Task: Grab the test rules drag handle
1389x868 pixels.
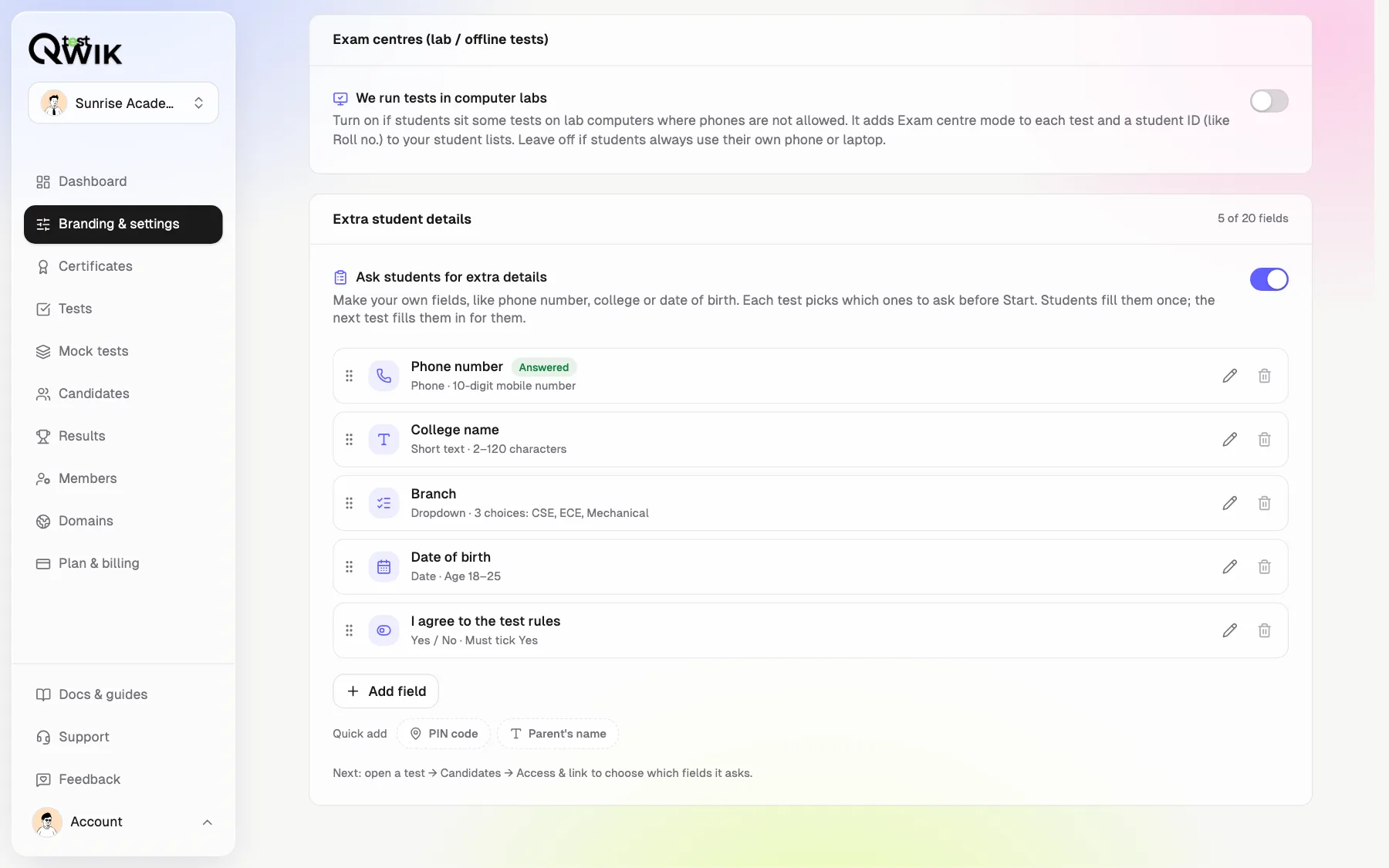Action: click(350, 630)
